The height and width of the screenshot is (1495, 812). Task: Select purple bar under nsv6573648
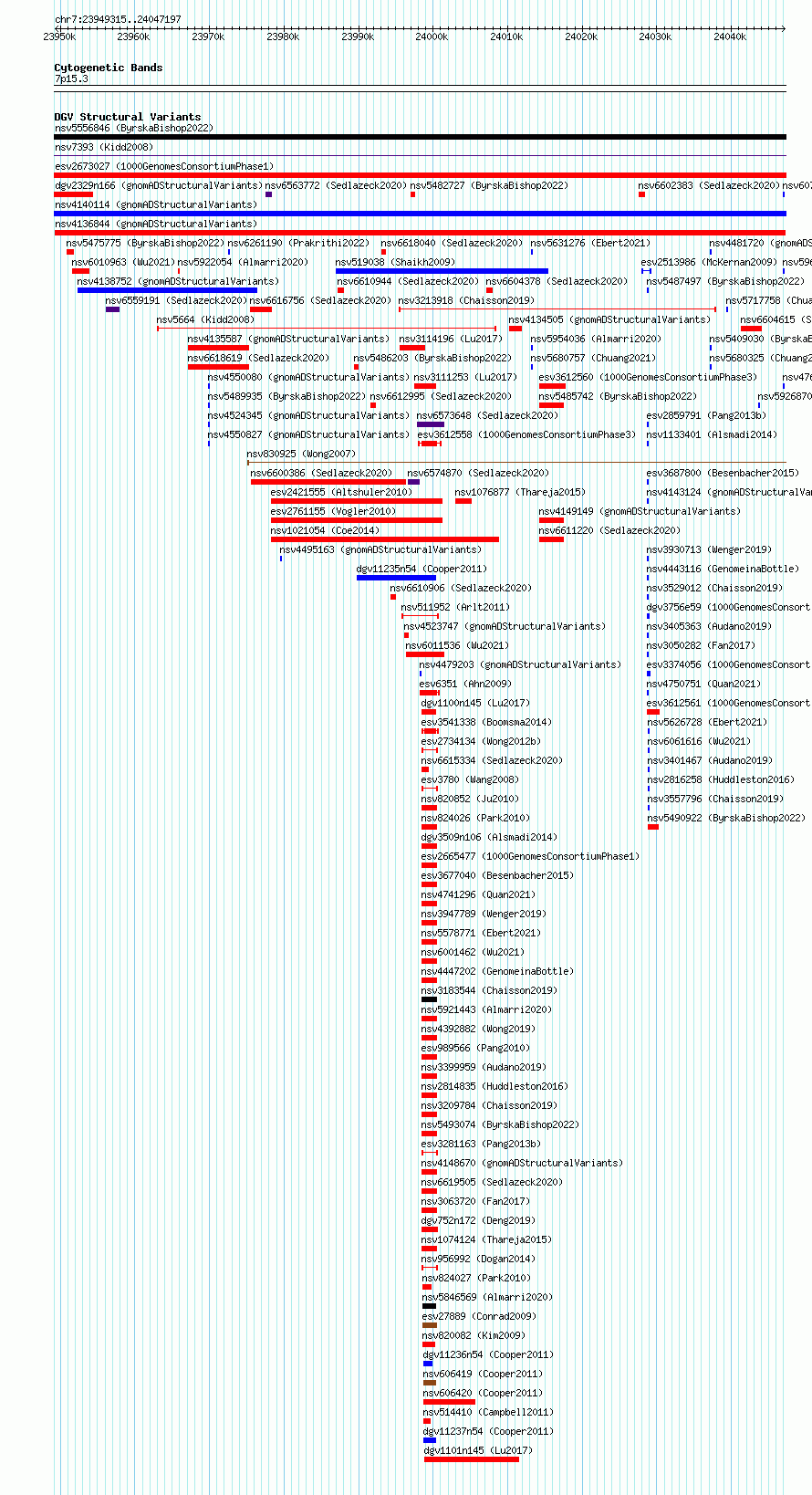(431, 424)
